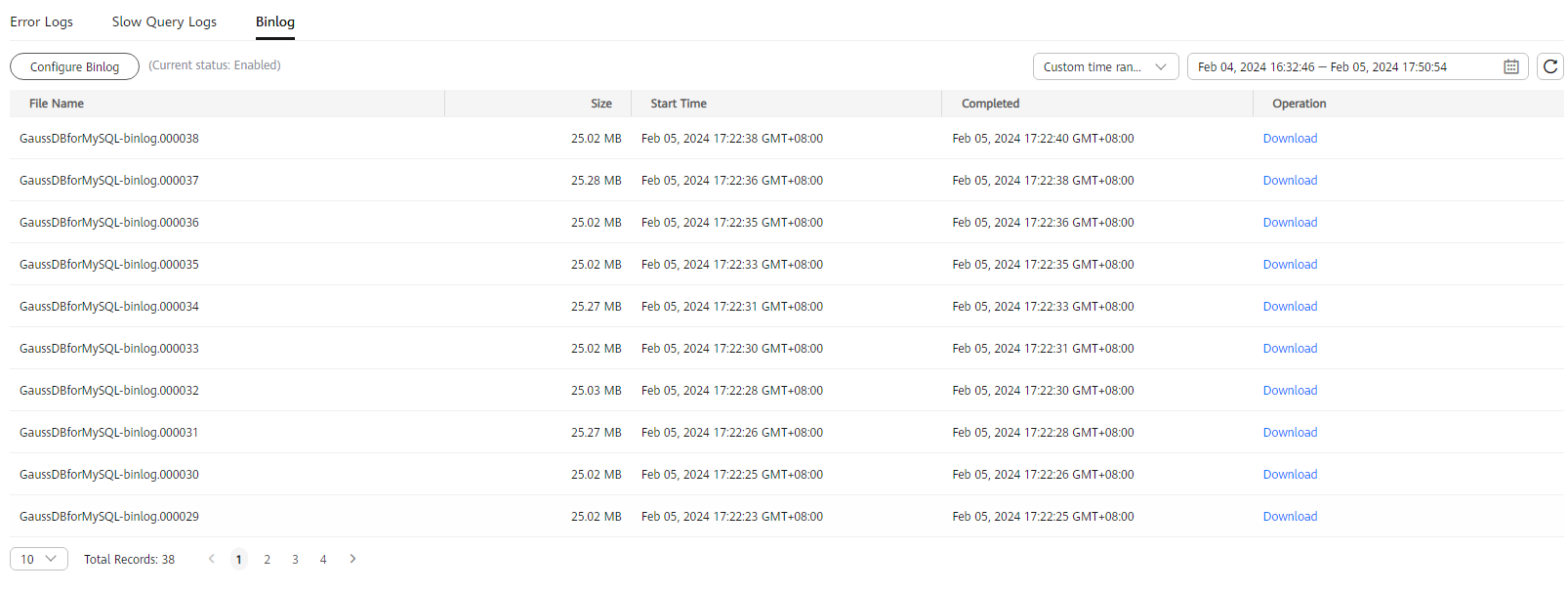Screen dimensions: 1568x592
Task: Click Total Records: 38 label
Action: 129,560
